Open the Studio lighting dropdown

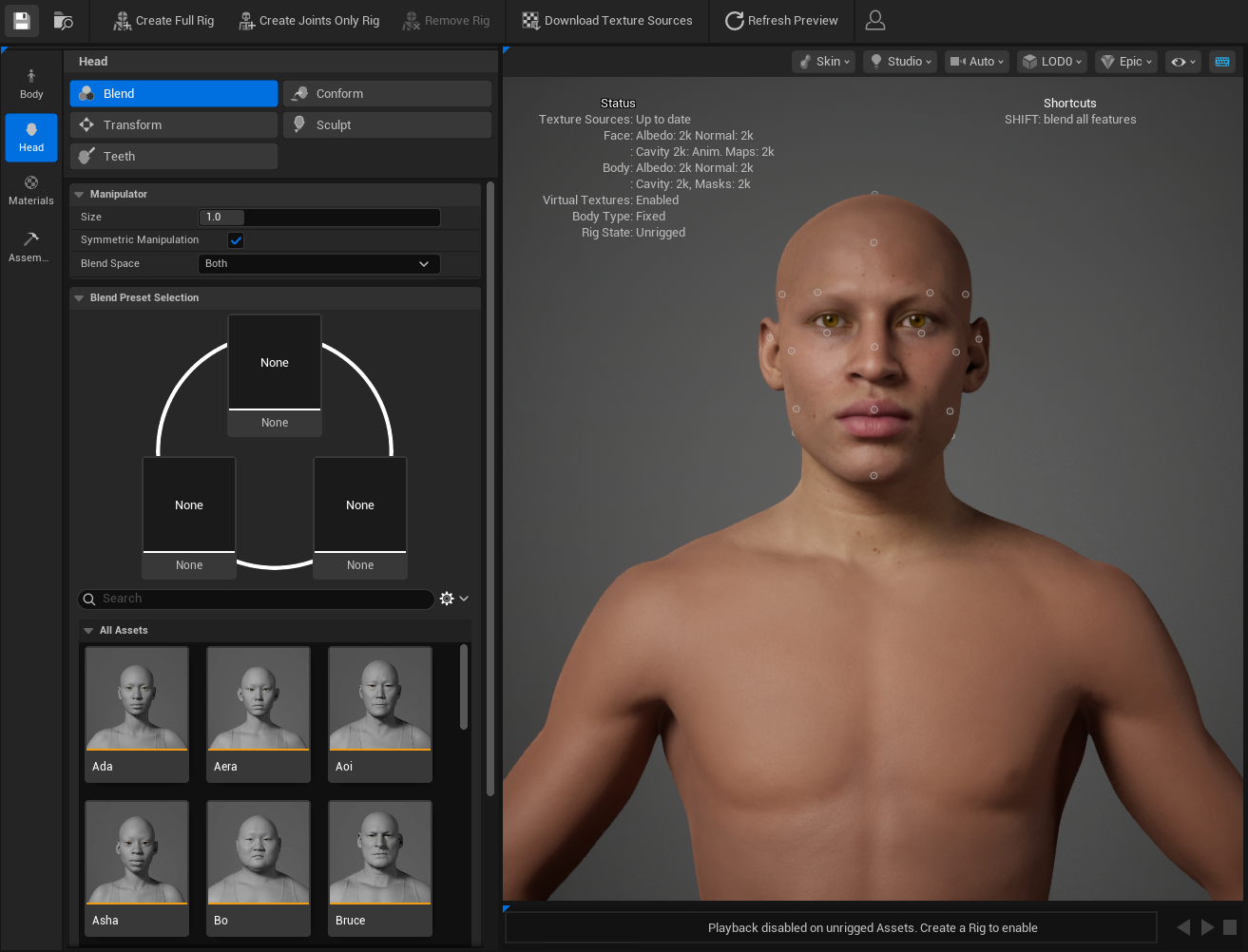coord(900,61)
